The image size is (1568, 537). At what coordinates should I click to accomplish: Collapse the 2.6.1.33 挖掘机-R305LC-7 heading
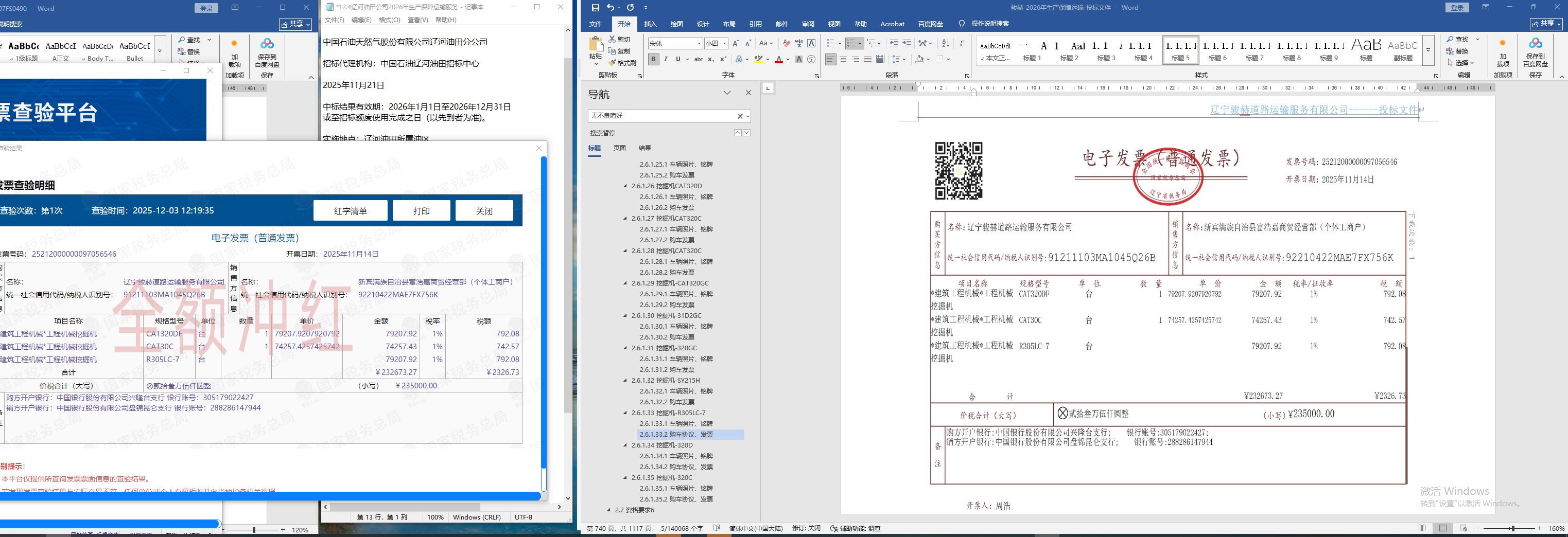pyautogui.click(x=625, y=413)
